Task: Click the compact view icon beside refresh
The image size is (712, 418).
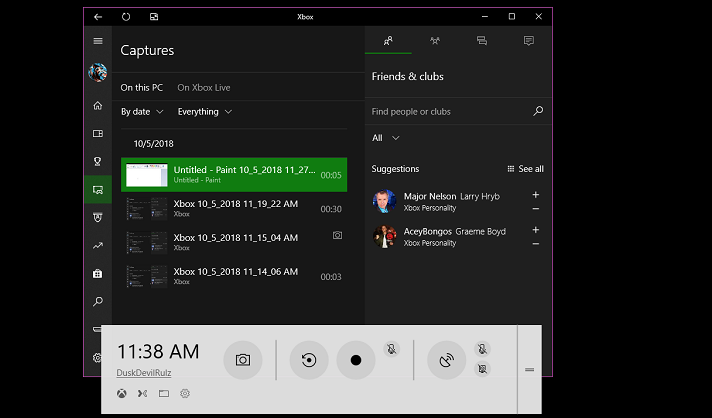Action: (x=154, y=17)
